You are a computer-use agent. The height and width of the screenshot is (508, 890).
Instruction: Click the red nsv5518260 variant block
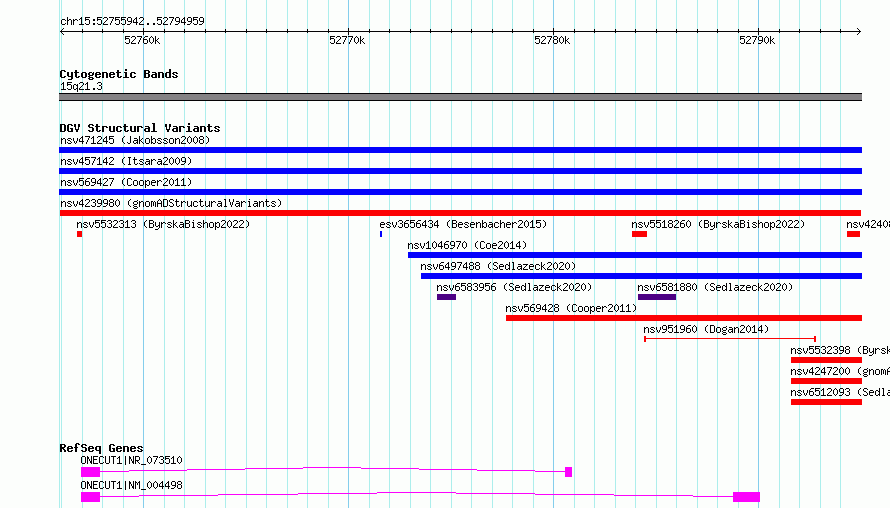coord(640,234)
